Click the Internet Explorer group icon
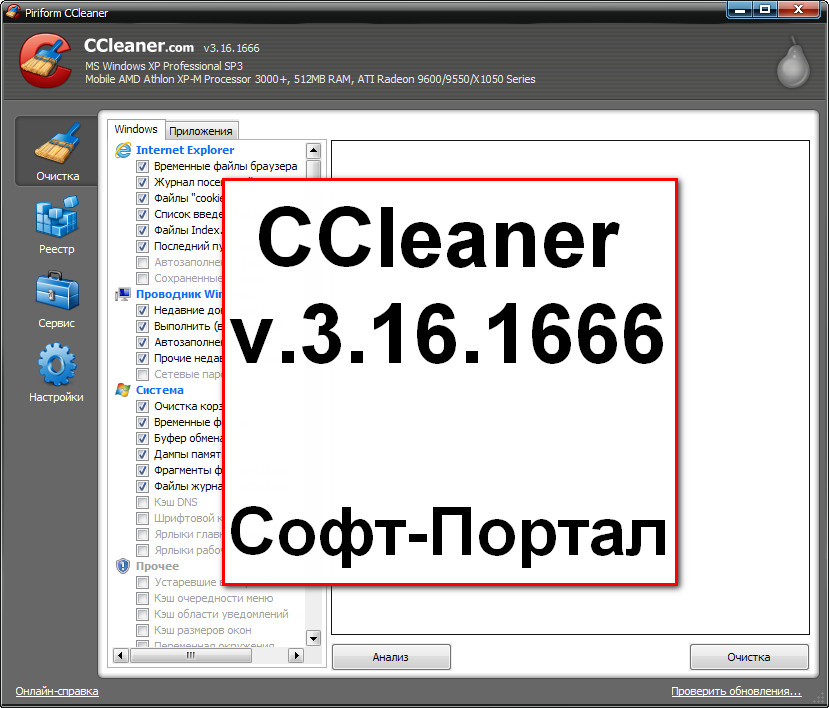The image size is (829, 708). coord(123,150)
